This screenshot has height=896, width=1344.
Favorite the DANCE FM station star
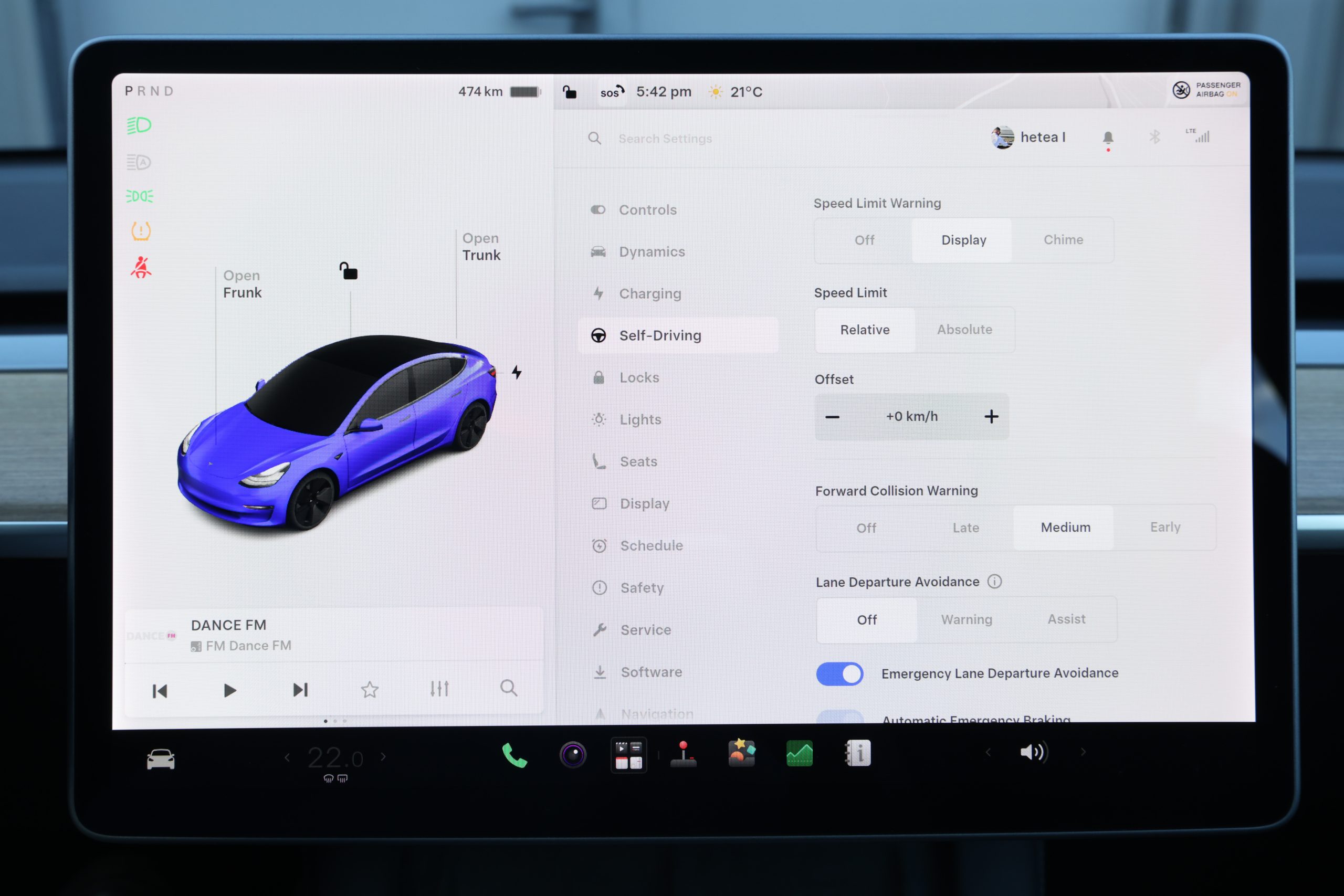click(x=370, y=690)
